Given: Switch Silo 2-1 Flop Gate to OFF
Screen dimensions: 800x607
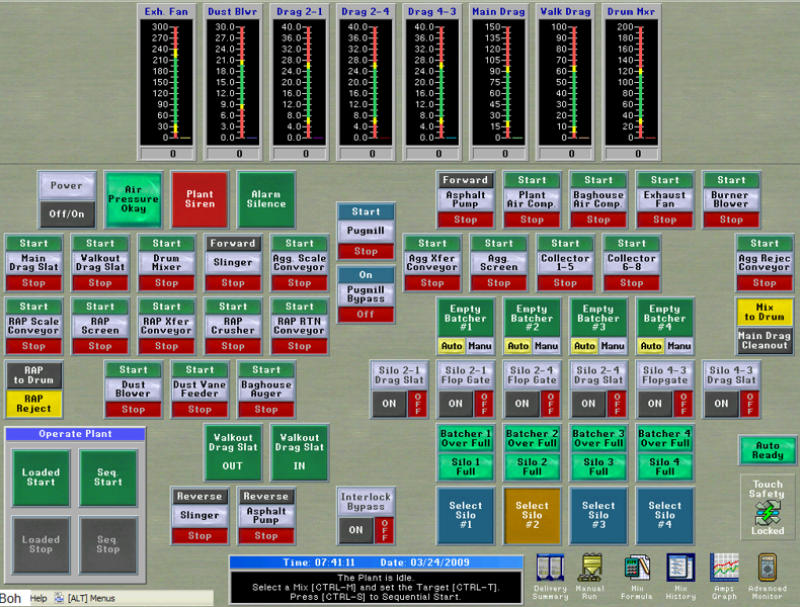Looking at the screenshot, I should pyautogui.click(x=483, y=403).
